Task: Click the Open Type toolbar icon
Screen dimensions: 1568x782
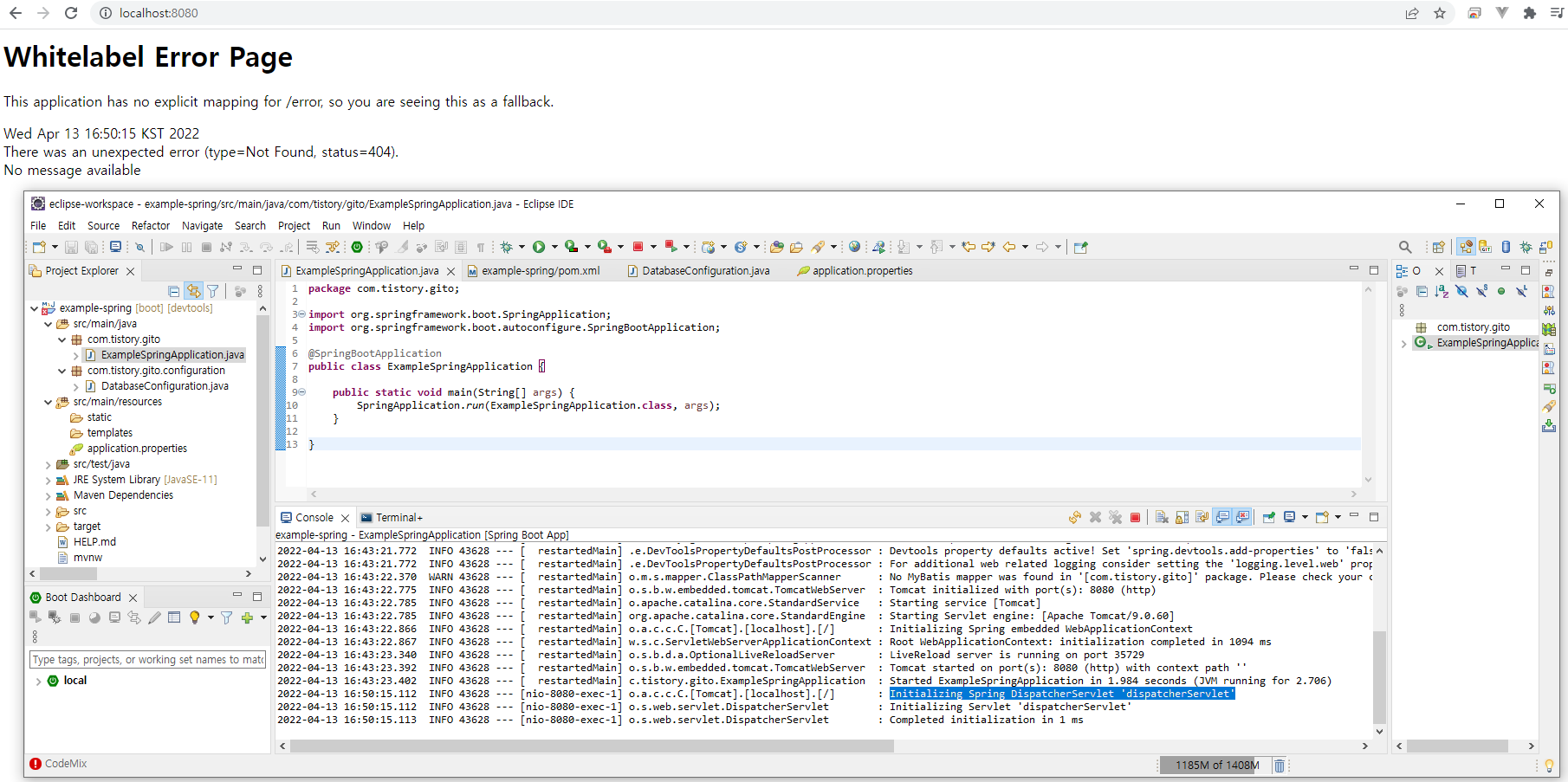Action: (777, 248)
